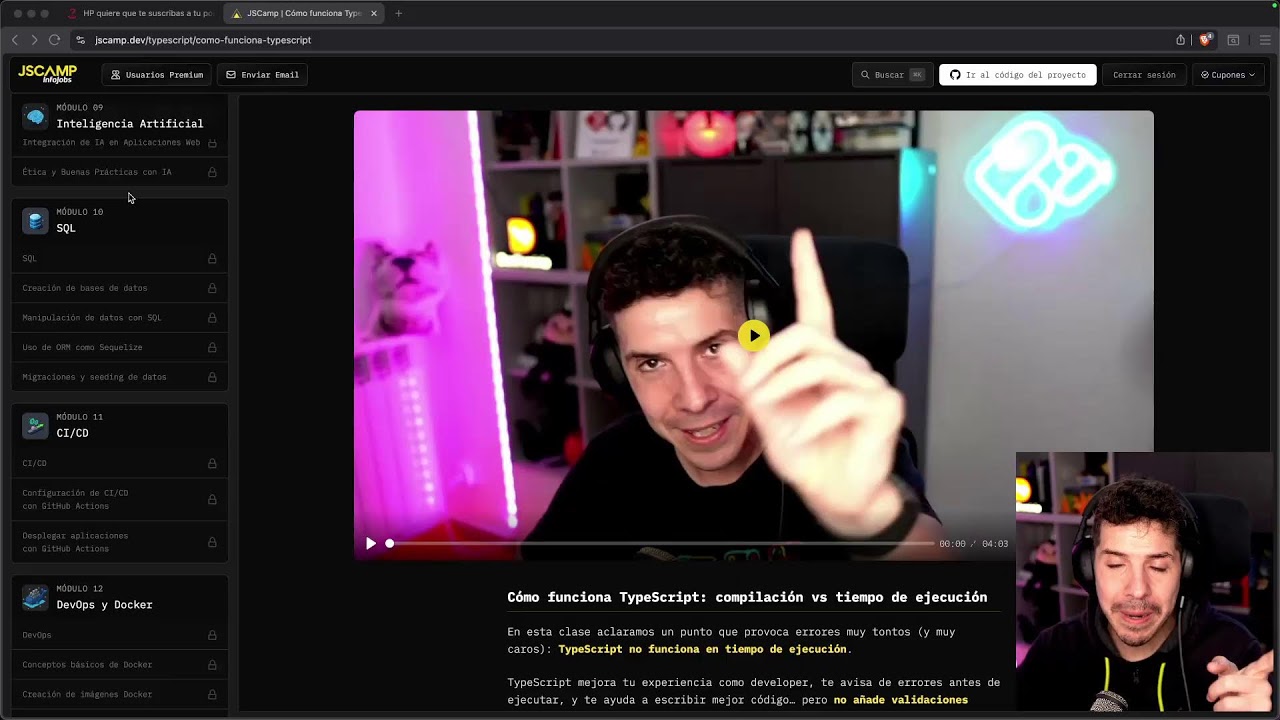Open the Cupones dropdown

1228,75
